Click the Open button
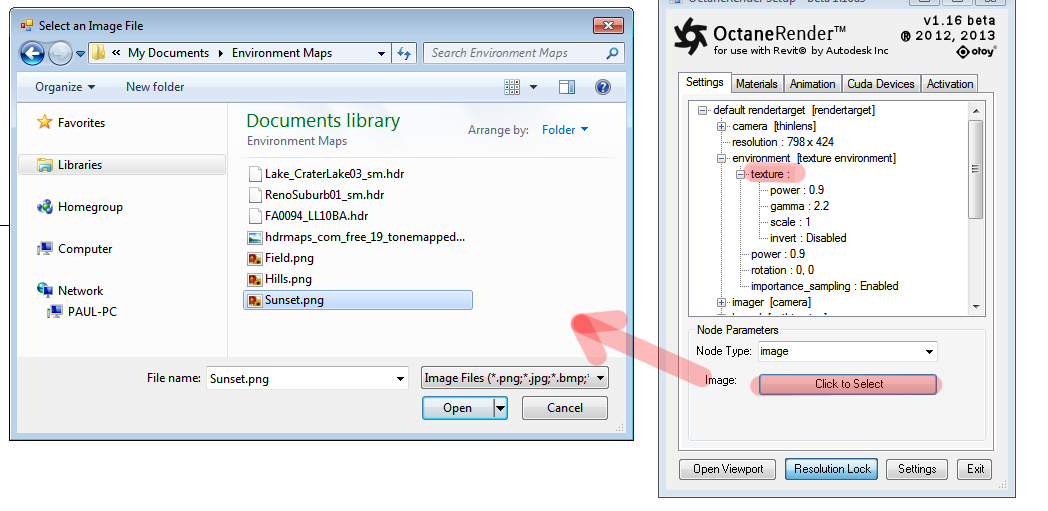The image size is (1048, 511). [458, 407]
